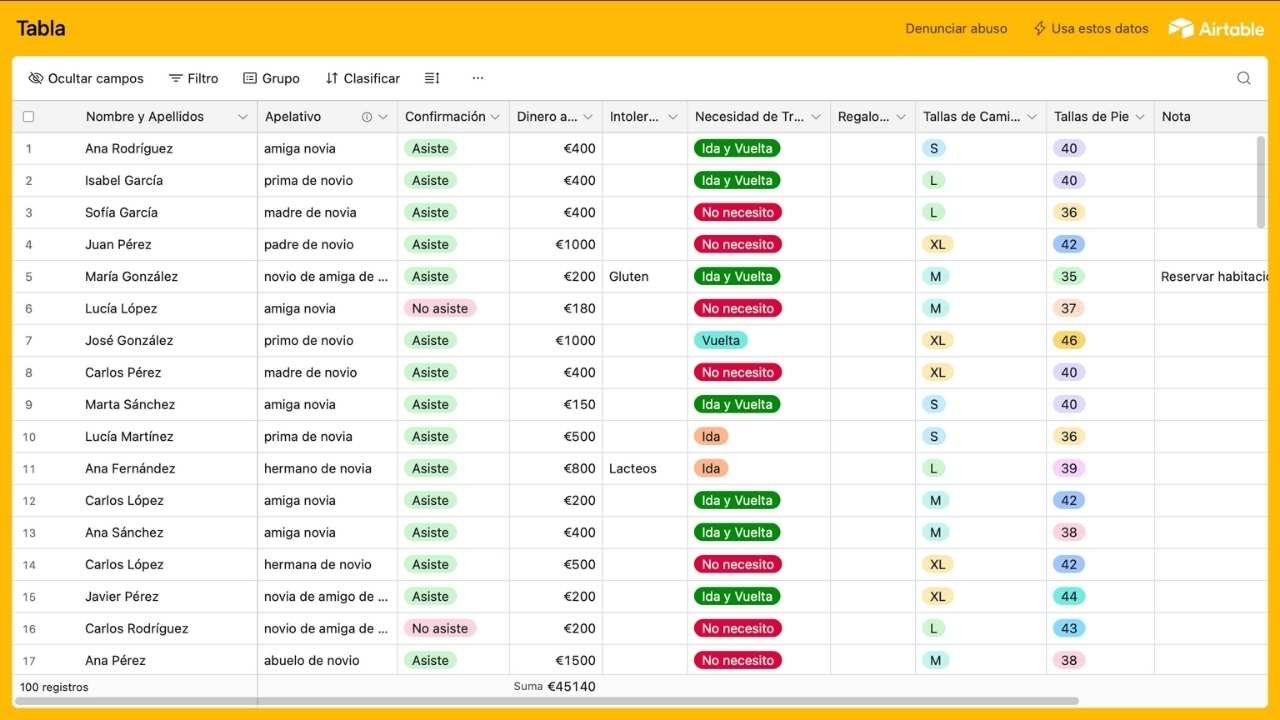Click Lacteos cell in Ana Fernández row
The width and height of the screenshot is (1280, 720).
(646, 468)
